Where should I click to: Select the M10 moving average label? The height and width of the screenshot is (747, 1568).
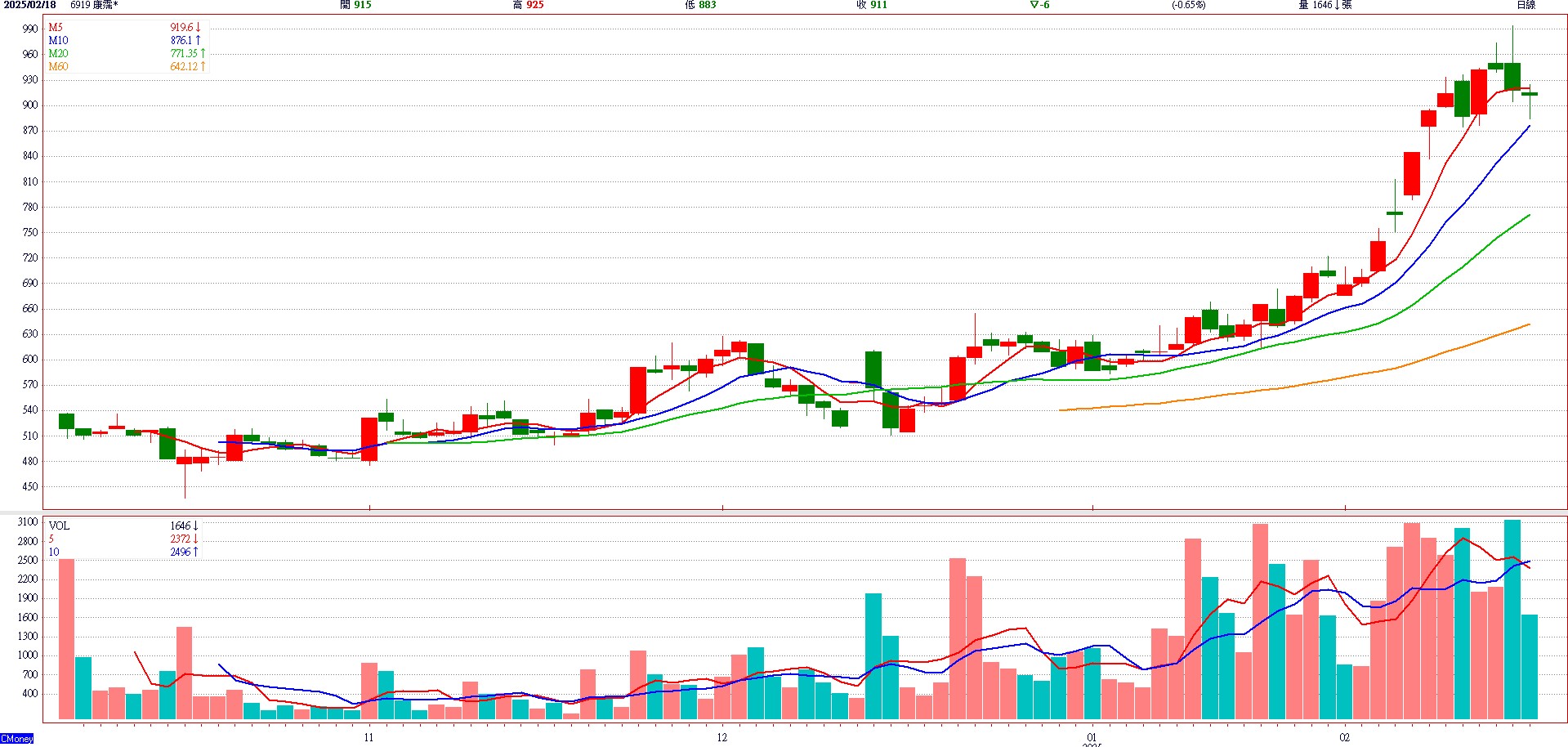[x=58, y=41]
